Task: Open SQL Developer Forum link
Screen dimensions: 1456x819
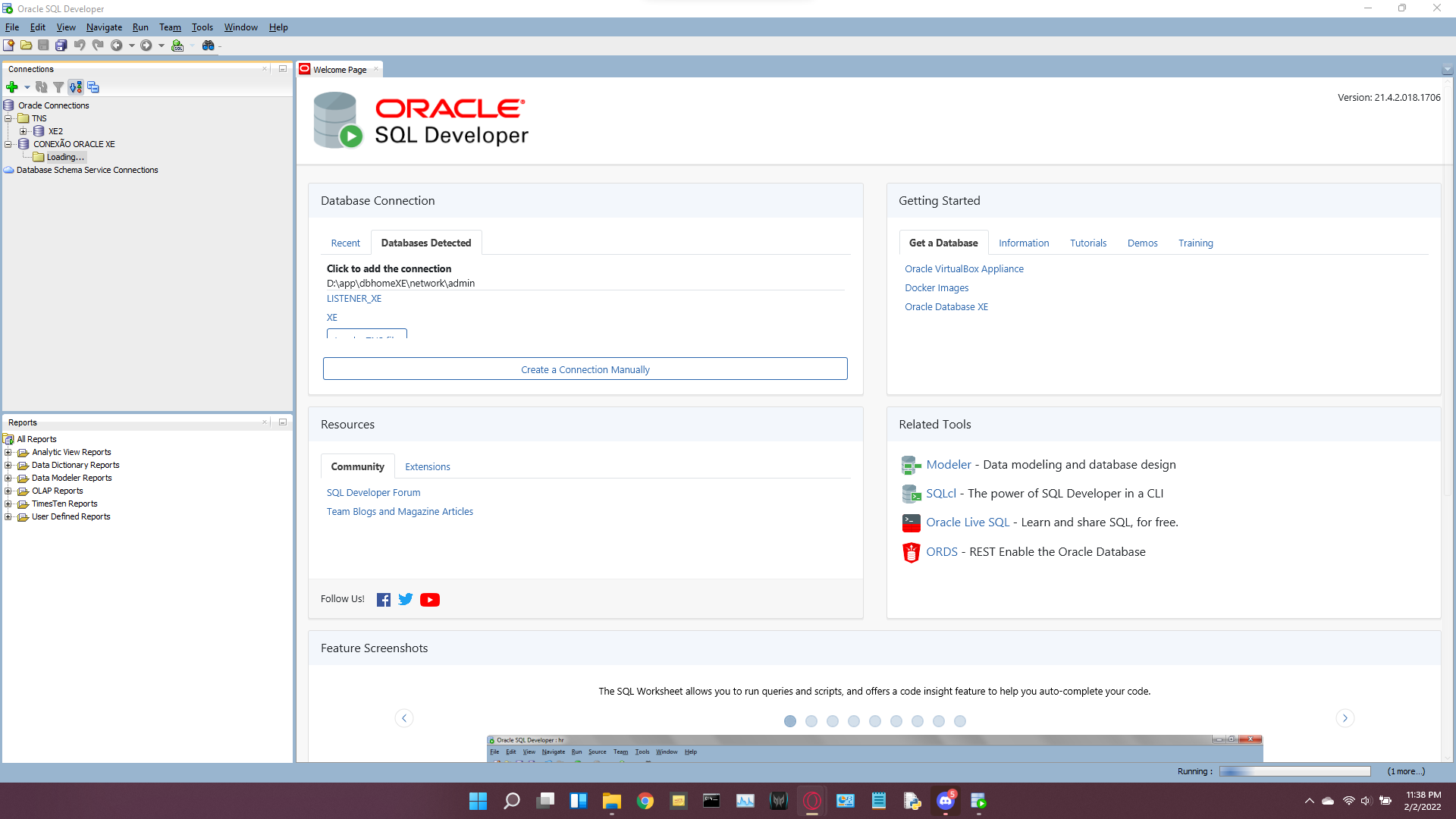Action: point(373,492)
